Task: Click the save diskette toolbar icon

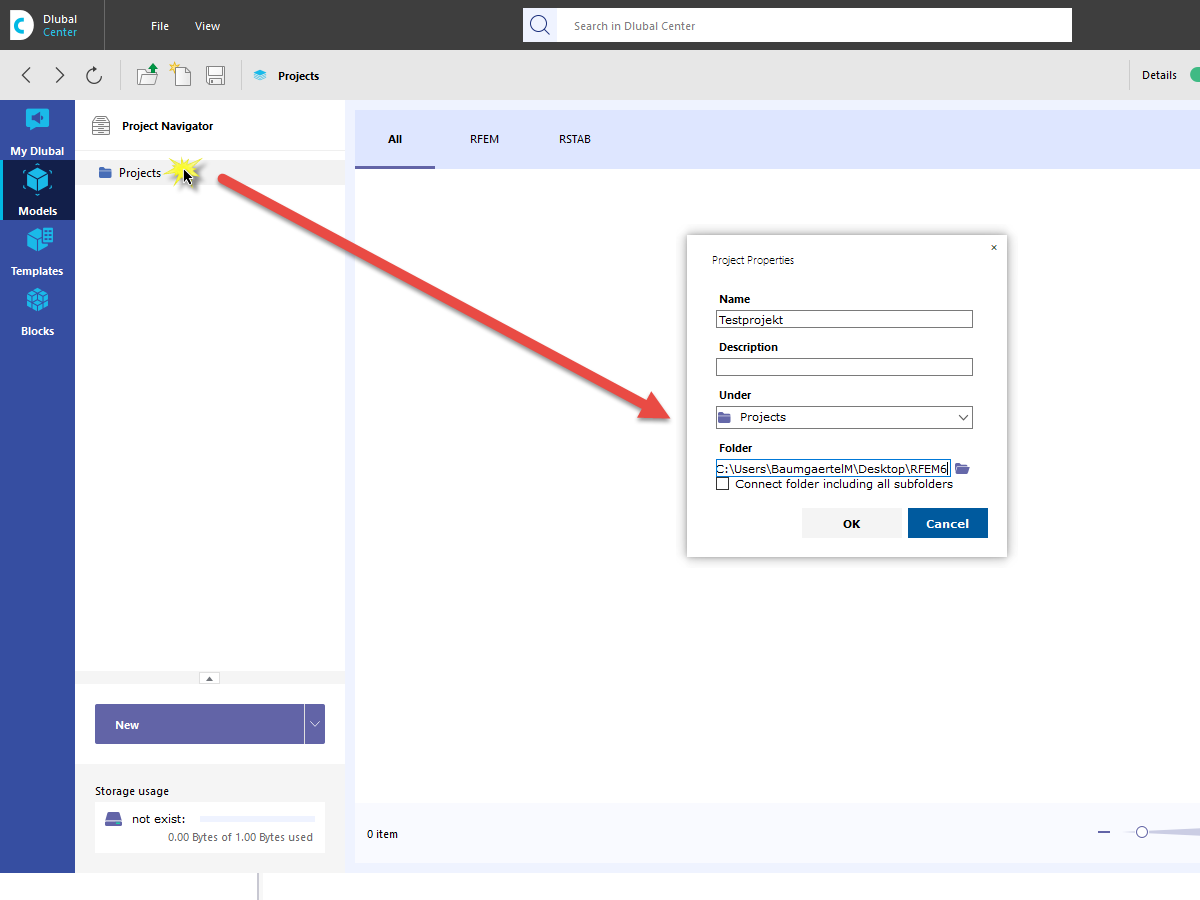Action: click(x=215, y=75)
